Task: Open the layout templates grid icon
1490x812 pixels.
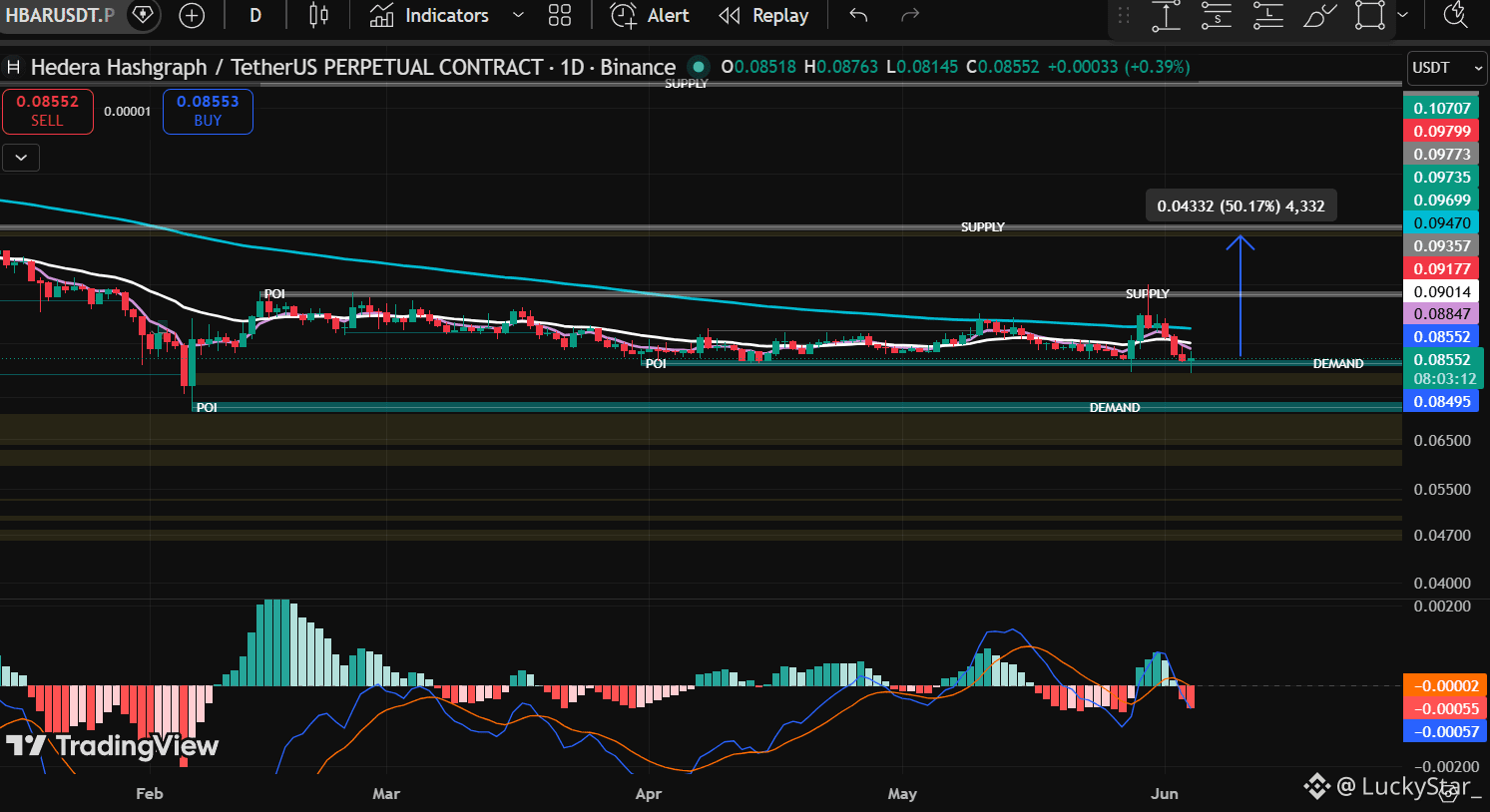Action: [x=560, y=16]
